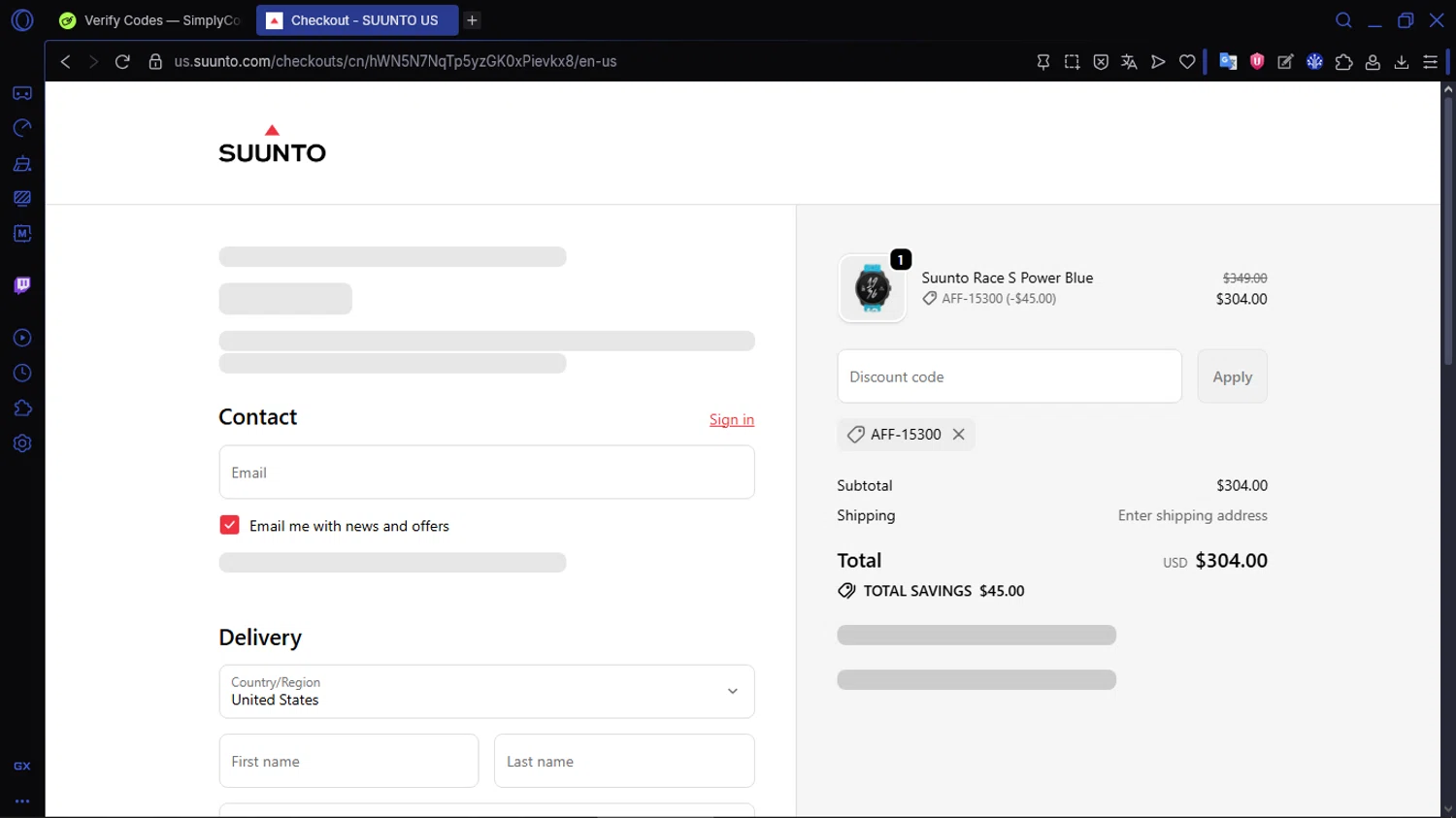This screenshot has width=1456, height=818.
Task: Open the profile account icon
Action: pos(1373,61)
